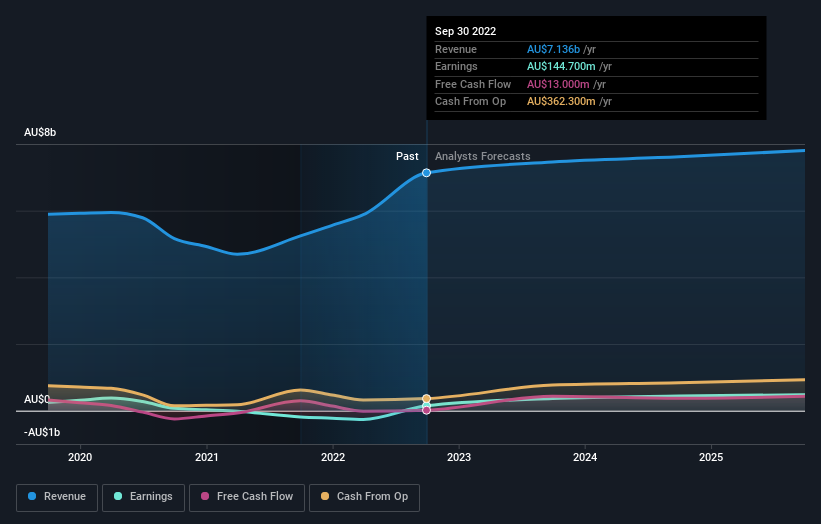This screenshot has height=524, width=821.
Task: Click the 2025 x-axis label
Action: tap(711, 458)
